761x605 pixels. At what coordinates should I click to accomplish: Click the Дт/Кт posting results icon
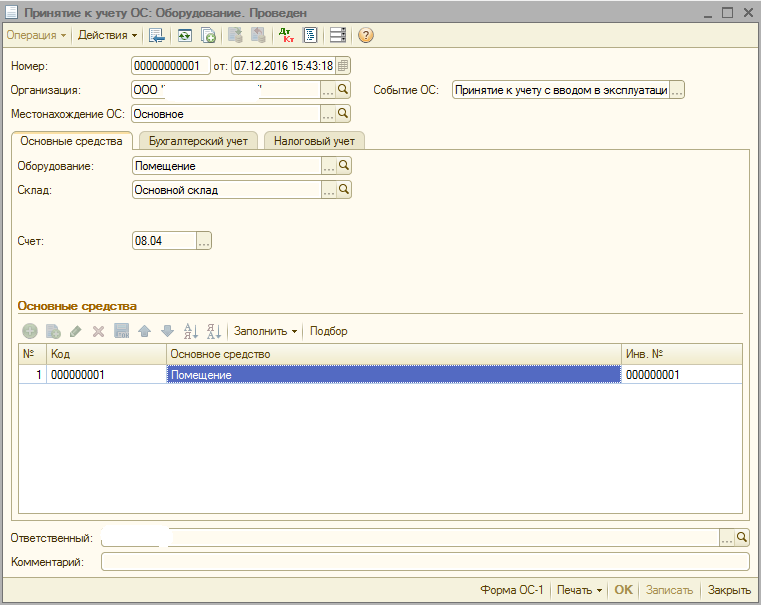click(286, 35)
